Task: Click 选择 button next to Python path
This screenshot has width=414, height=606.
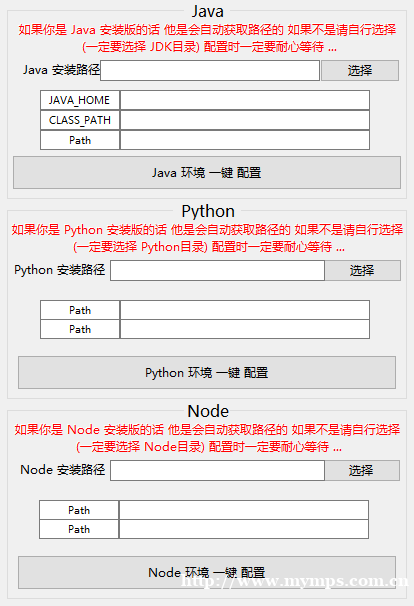Action: (x=362, y=270)
